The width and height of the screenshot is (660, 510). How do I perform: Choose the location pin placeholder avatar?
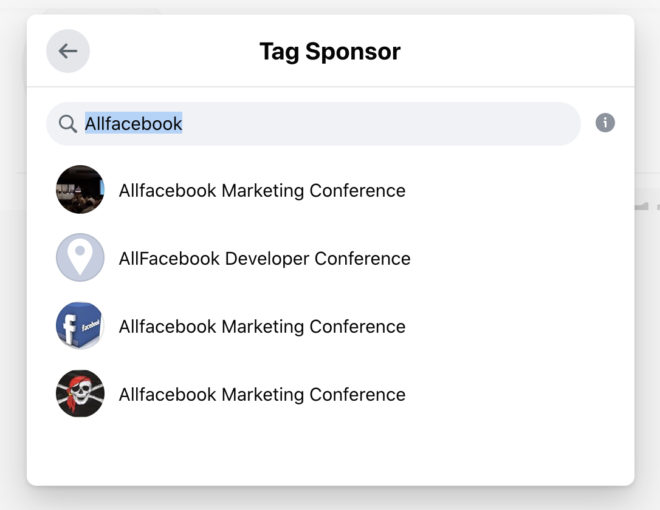click(80, 258)
